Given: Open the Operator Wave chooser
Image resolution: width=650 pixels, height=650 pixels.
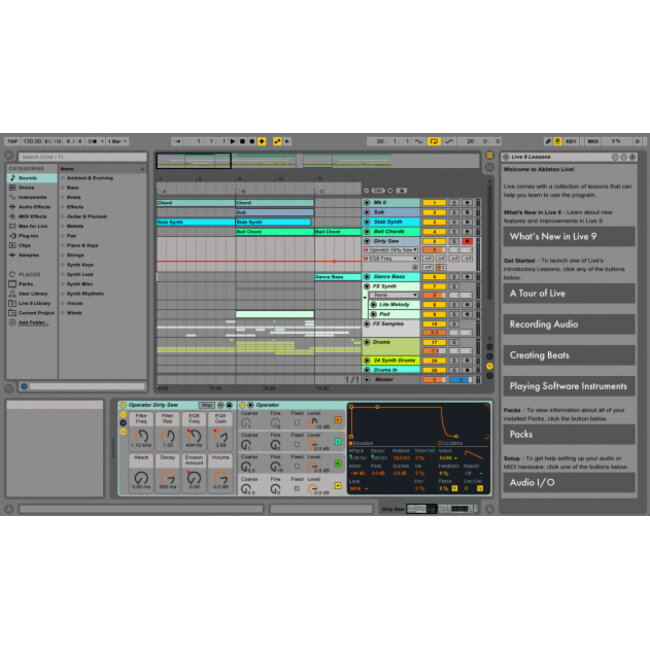Looking at the screenshot, I should [448, 458].
